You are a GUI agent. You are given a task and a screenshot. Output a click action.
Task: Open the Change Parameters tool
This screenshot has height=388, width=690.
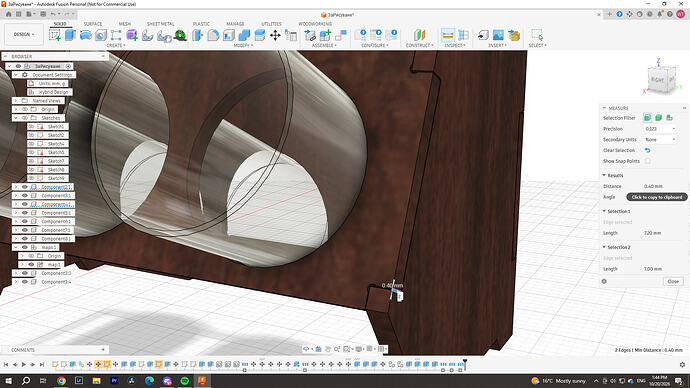[x=290, y=35]
